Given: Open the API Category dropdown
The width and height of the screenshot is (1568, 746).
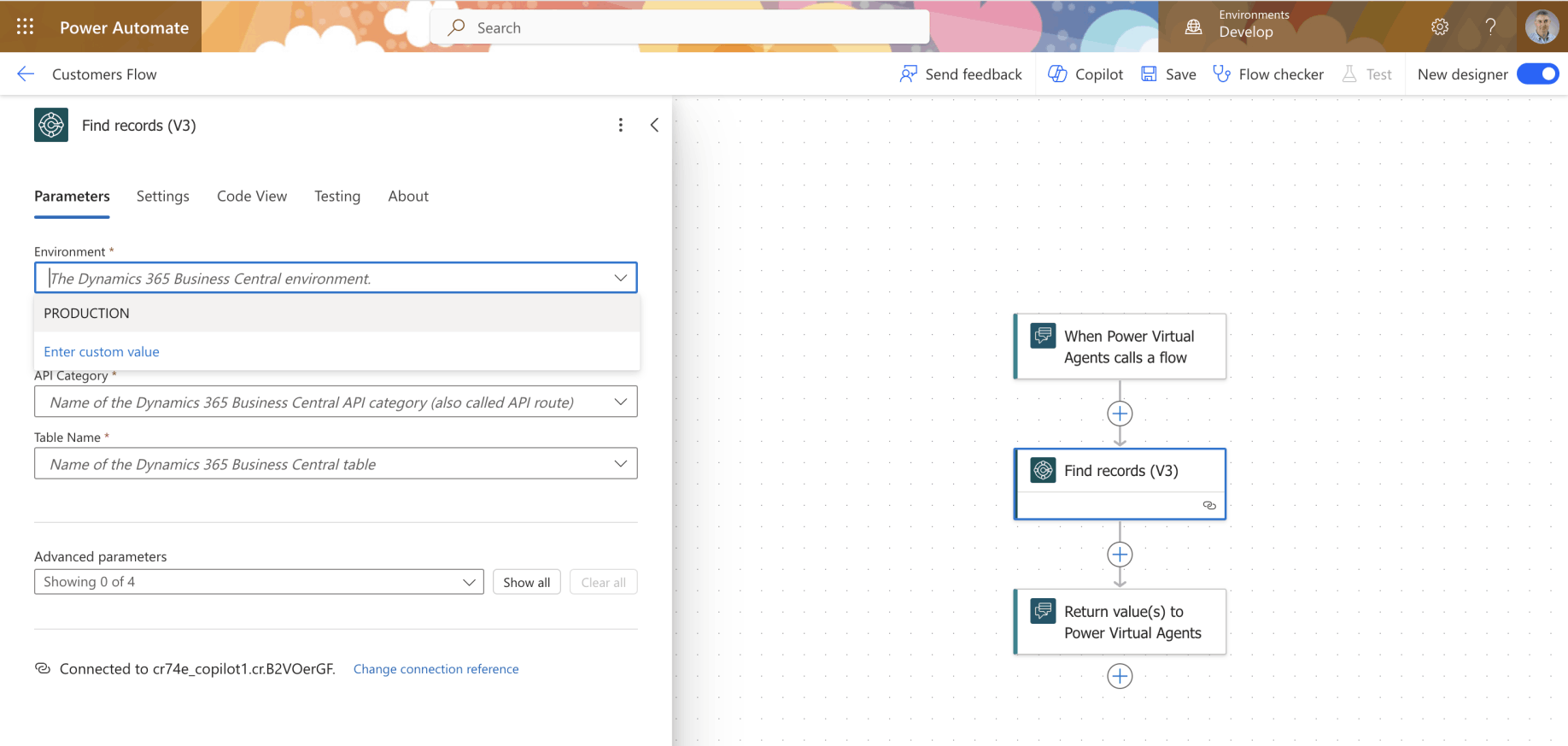Looking at the screenshot, I should [x=336, y=402].
